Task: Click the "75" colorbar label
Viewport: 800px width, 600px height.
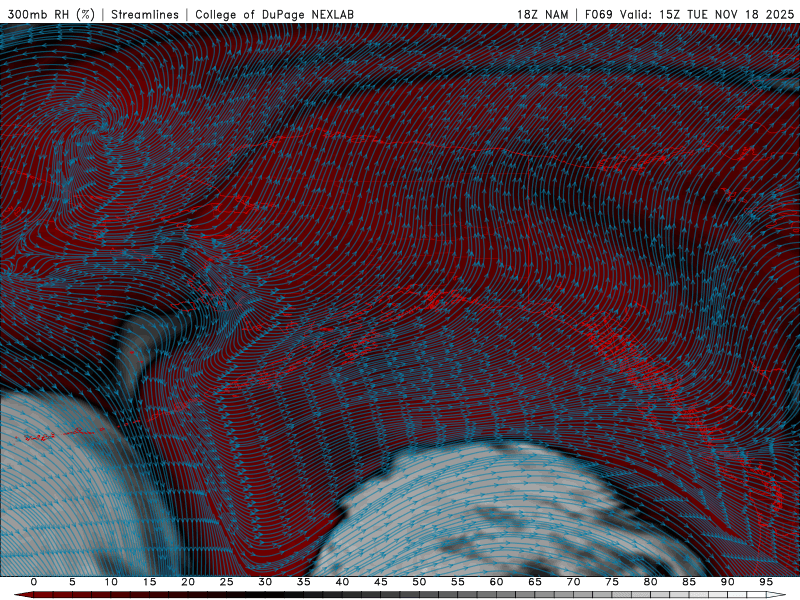Action: [612, 582]
